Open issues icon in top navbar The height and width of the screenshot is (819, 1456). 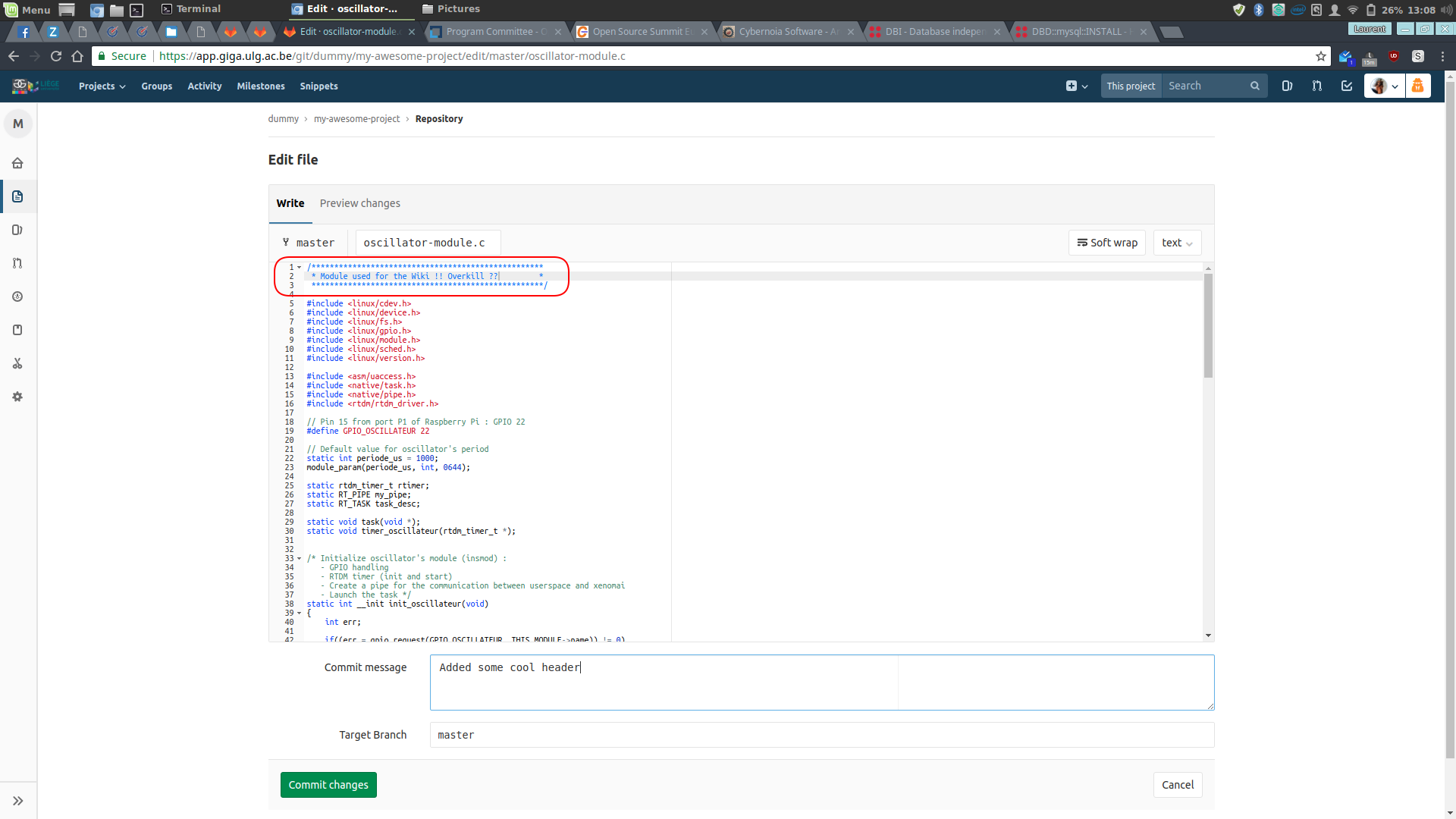pos(1287,86)
